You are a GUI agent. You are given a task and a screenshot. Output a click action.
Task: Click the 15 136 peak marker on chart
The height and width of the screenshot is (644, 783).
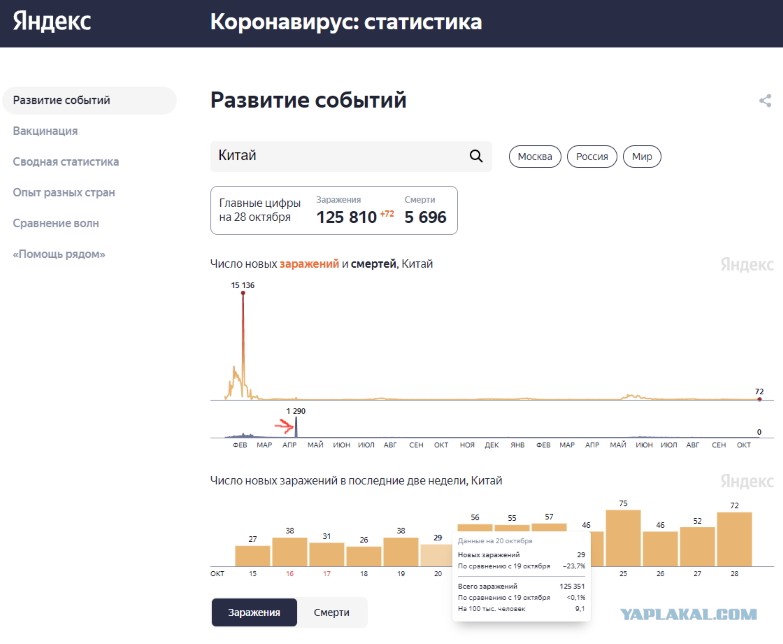point(243,293)
